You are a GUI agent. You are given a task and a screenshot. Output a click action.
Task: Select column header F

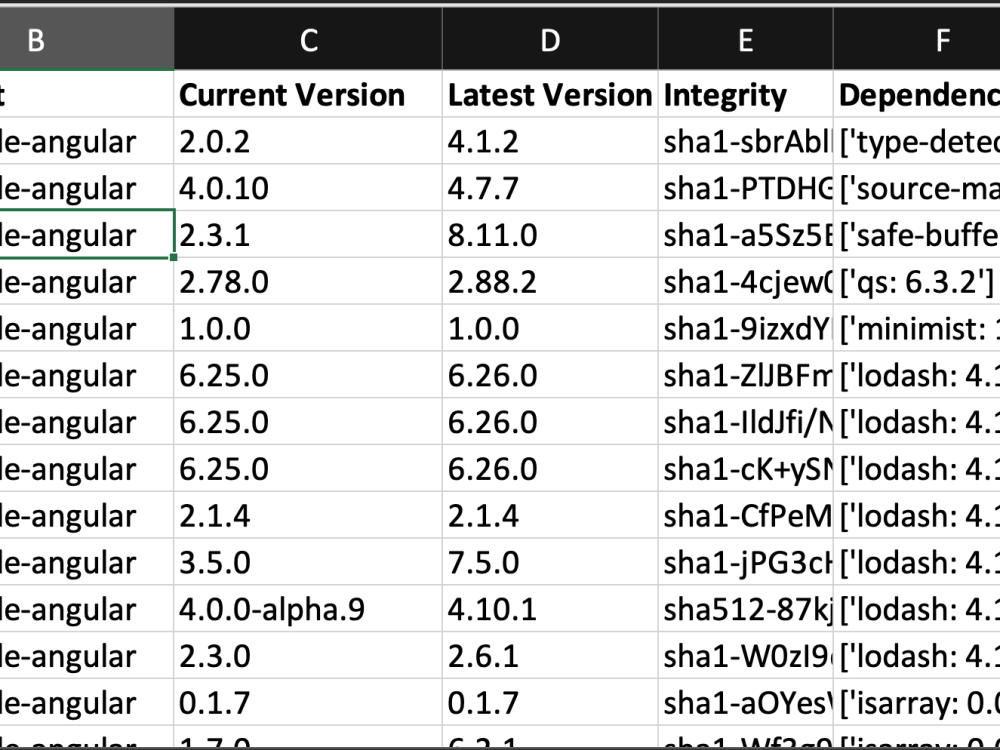click(x=941, y=39)
